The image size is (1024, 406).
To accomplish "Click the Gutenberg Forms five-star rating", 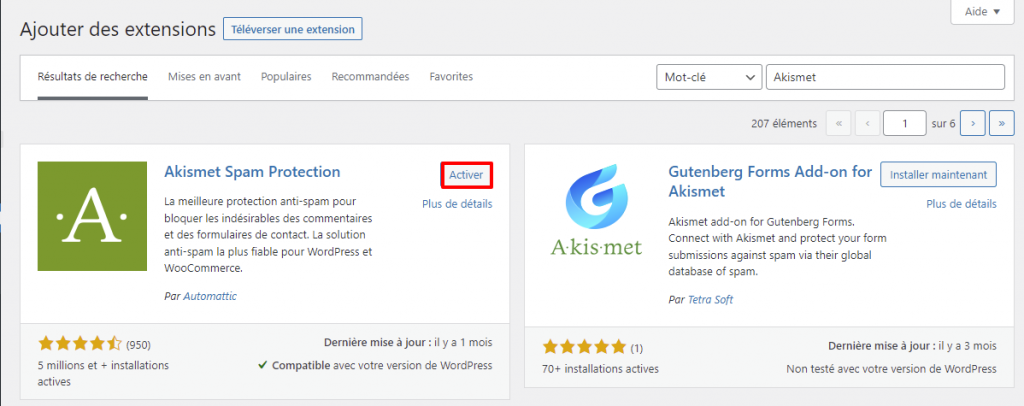I will pos(585,347).
